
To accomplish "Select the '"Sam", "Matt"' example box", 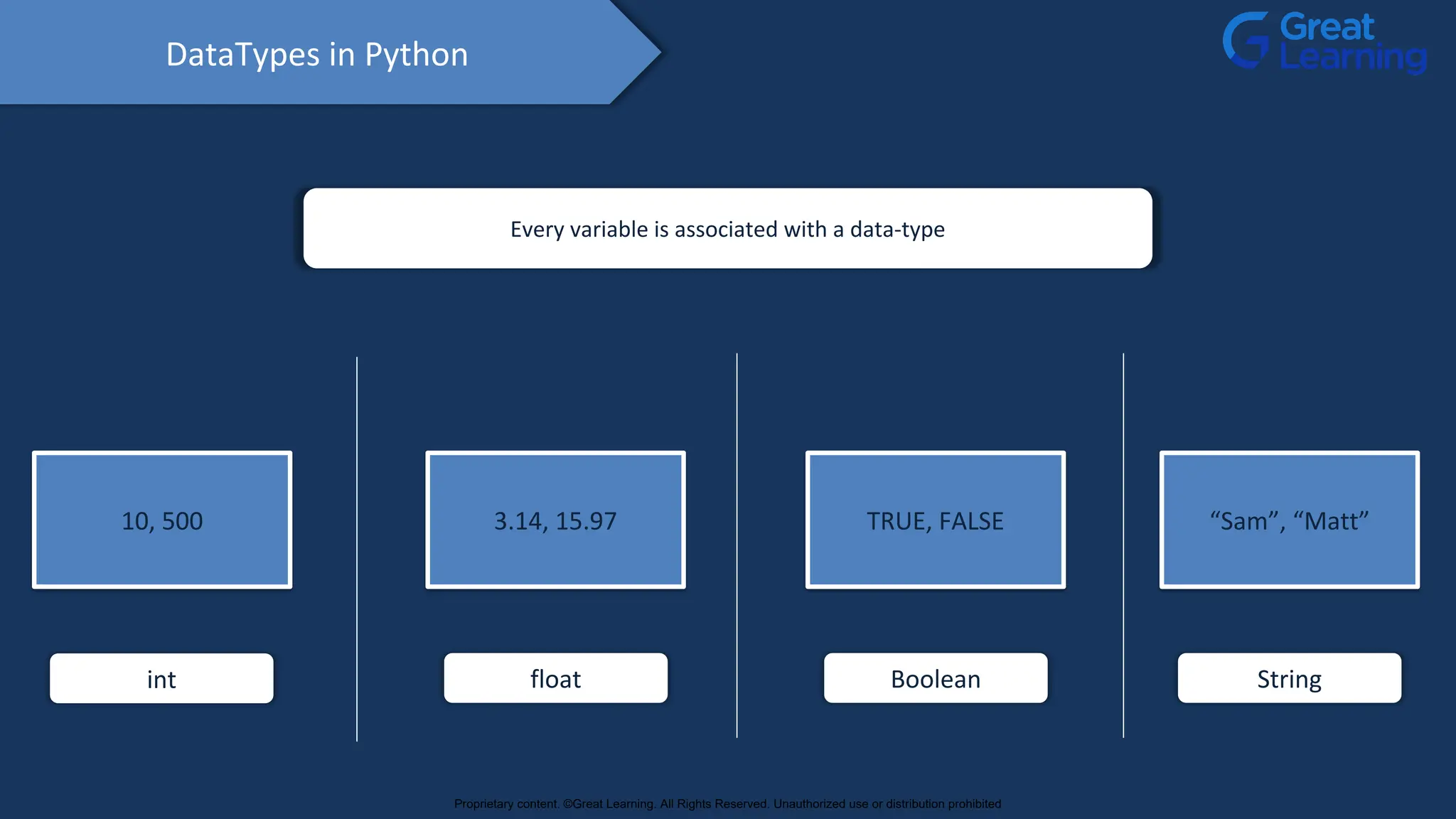I will click(x=1289, y=520).
